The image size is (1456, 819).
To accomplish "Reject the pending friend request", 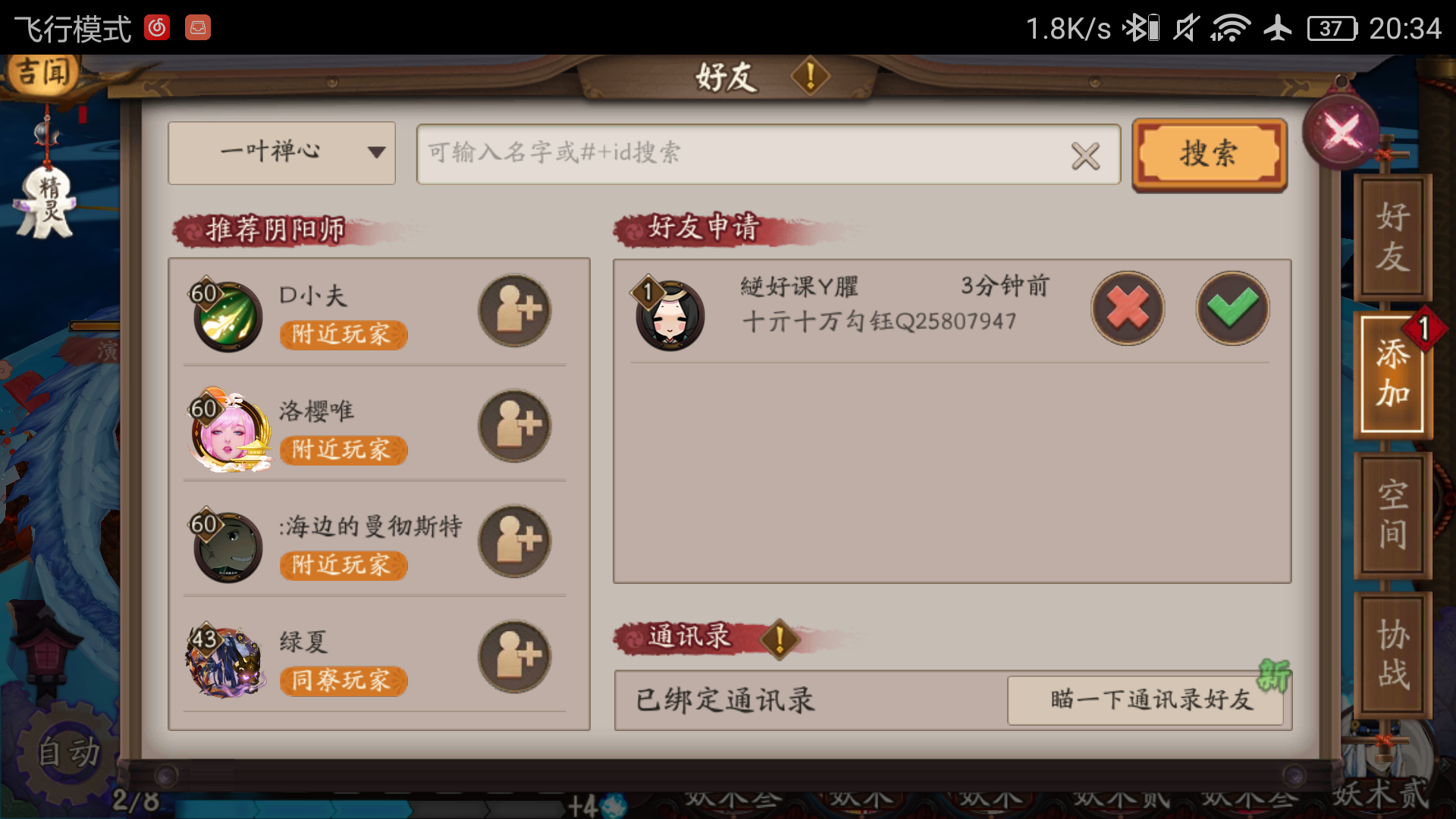I will coord(1128,309).
